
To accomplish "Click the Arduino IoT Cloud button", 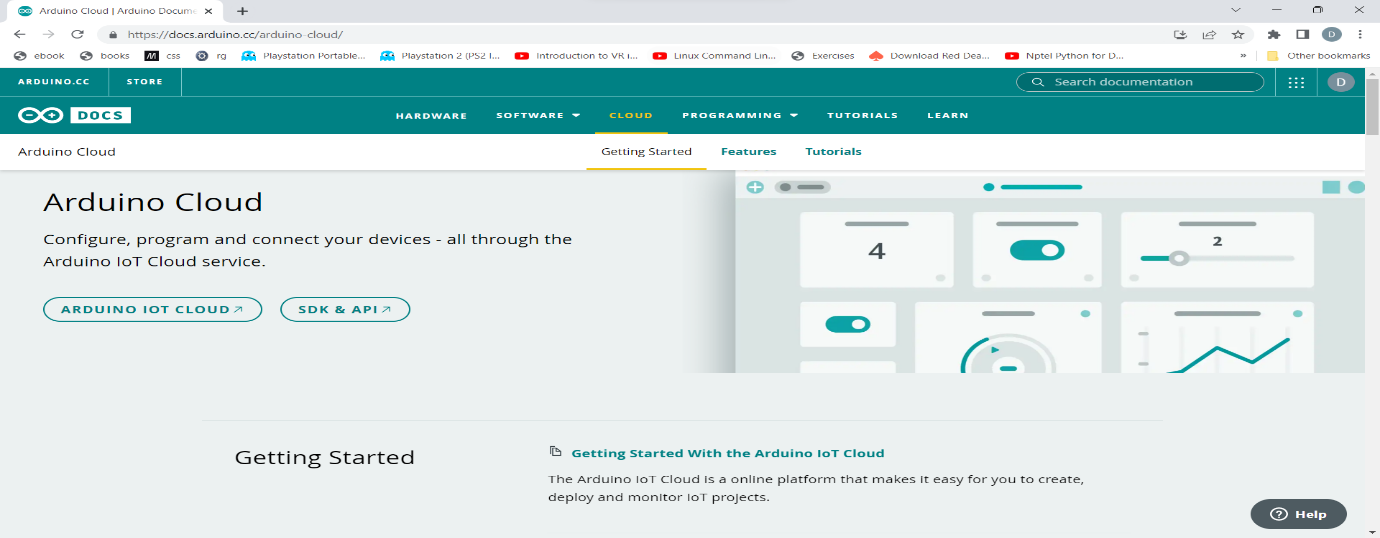I will coord(152,309).
